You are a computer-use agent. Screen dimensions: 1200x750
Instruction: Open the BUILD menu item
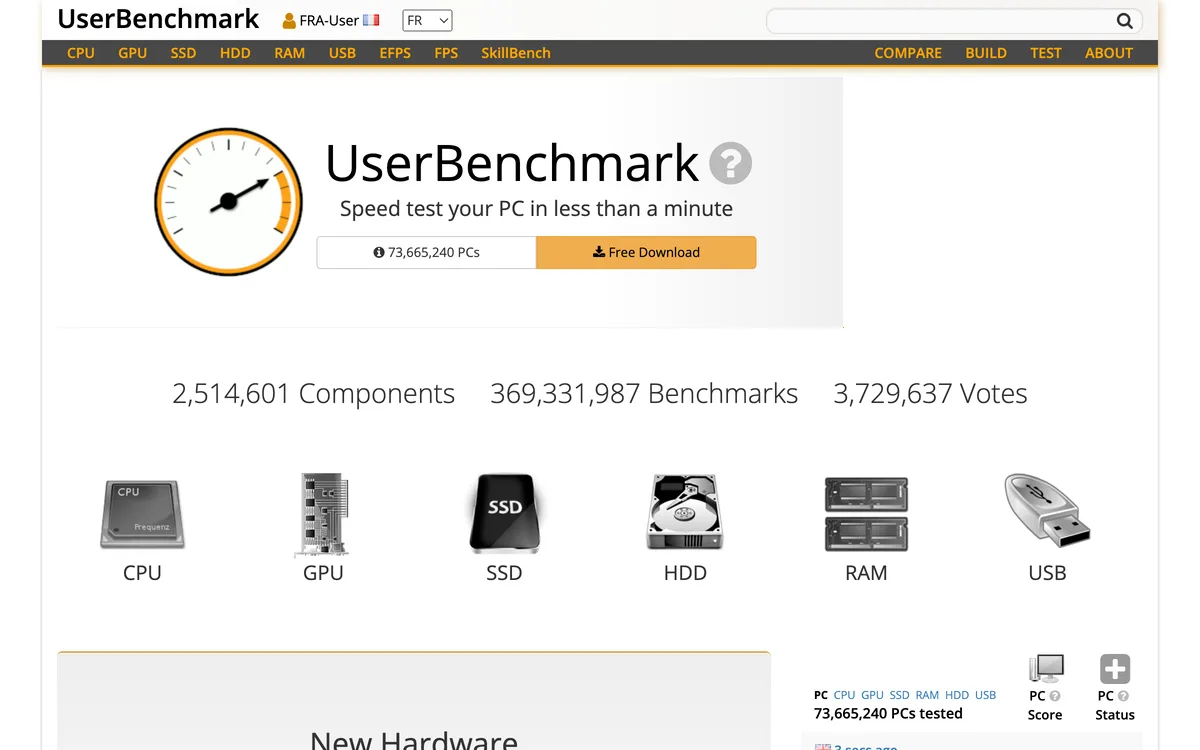[x=986, y=53]
